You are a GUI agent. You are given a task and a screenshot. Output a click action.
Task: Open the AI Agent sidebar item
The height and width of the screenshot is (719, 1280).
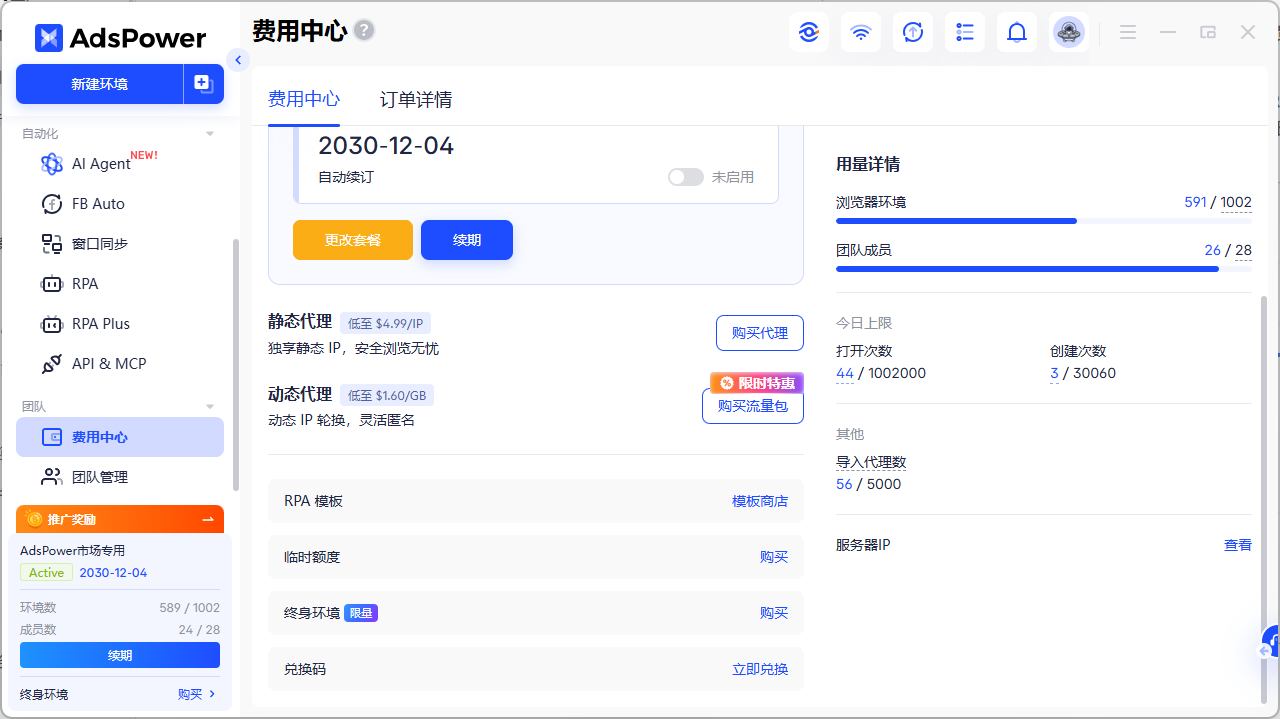[x=120, y=163]
